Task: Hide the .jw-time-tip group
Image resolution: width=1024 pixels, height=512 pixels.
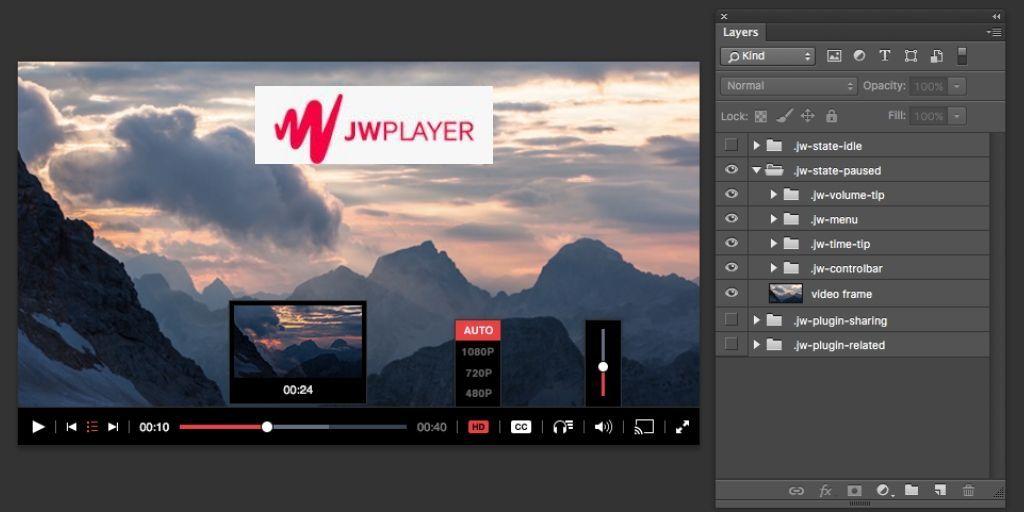Action: pos(731,243)
